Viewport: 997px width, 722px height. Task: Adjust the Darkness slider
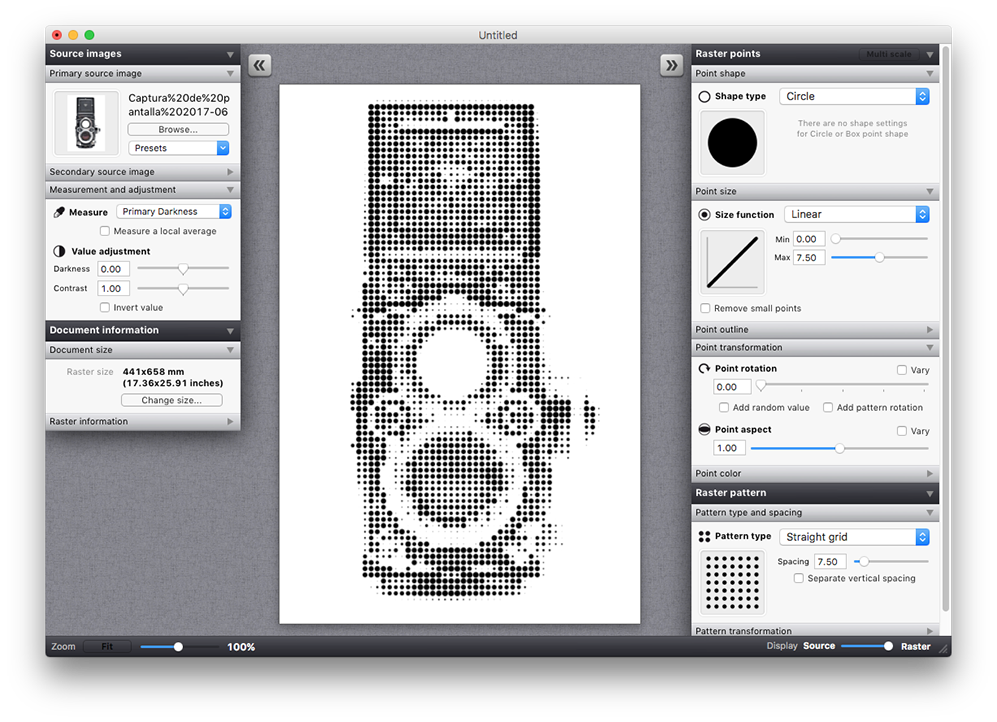(183, 269)
